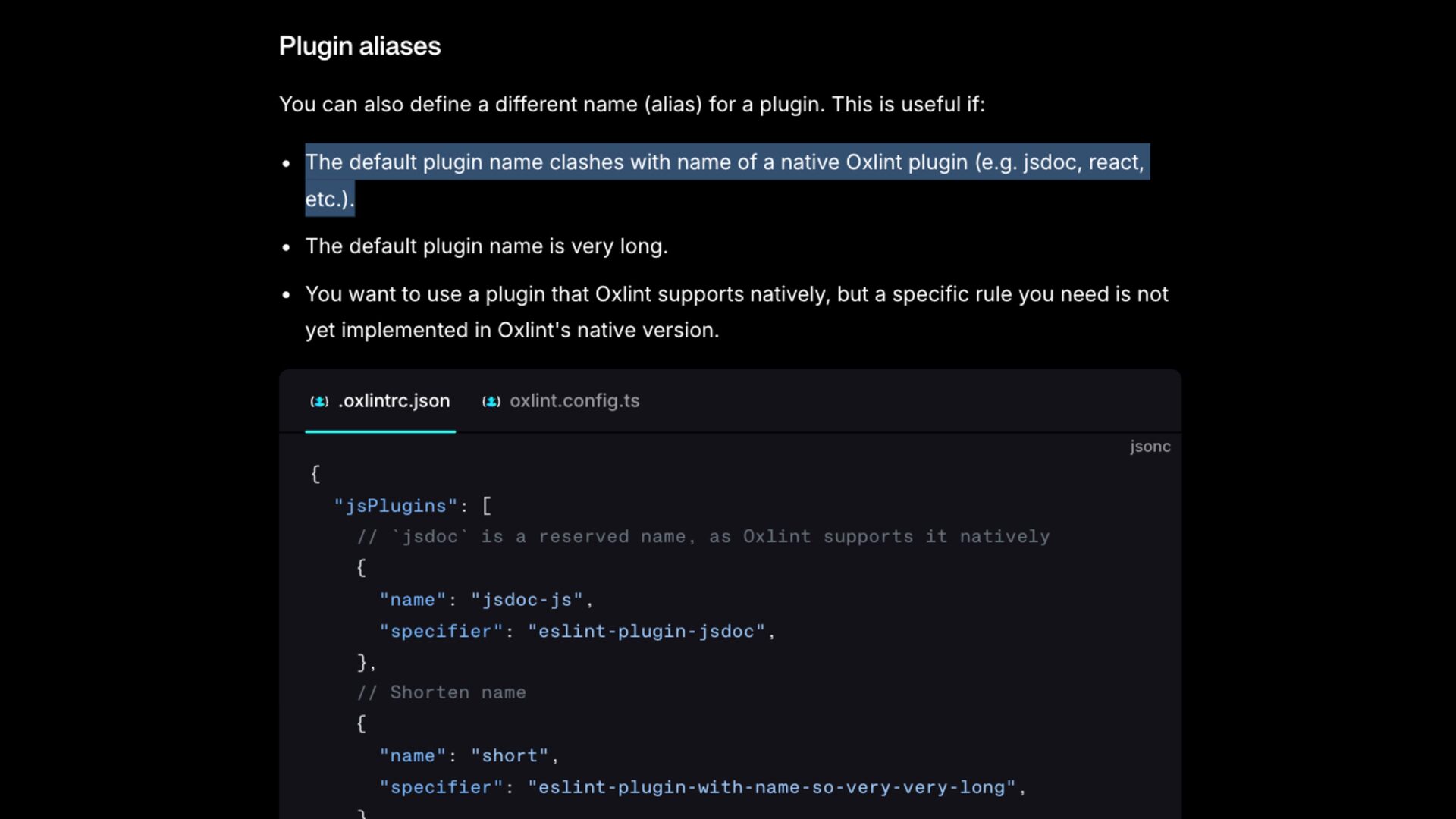
Task: Click the jsonc language label
Action: [x=1150, y=447]
